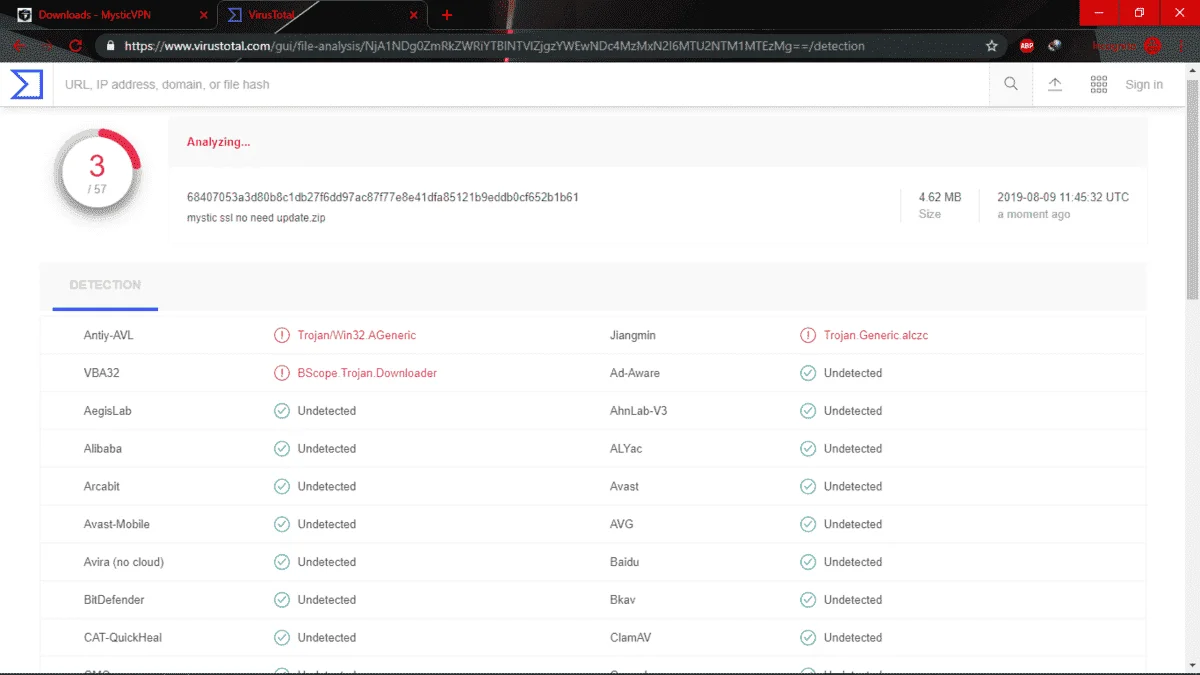The image size is (1200, 675).
Task: Open the ABP Adblock Plus extension
Action: (x=1027, y=46)
